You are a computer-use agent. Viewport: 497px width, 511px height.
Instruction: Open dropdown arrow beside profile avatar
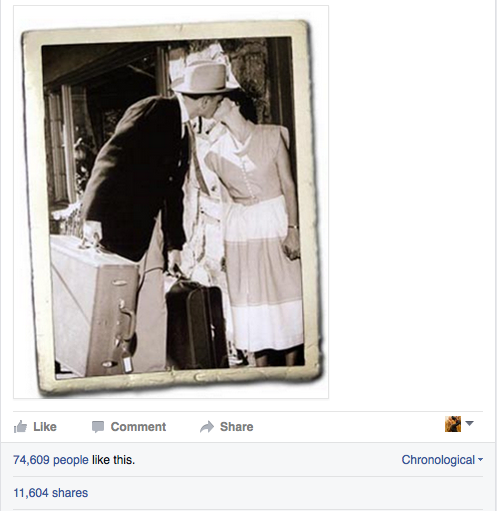[x=469, y=424]
